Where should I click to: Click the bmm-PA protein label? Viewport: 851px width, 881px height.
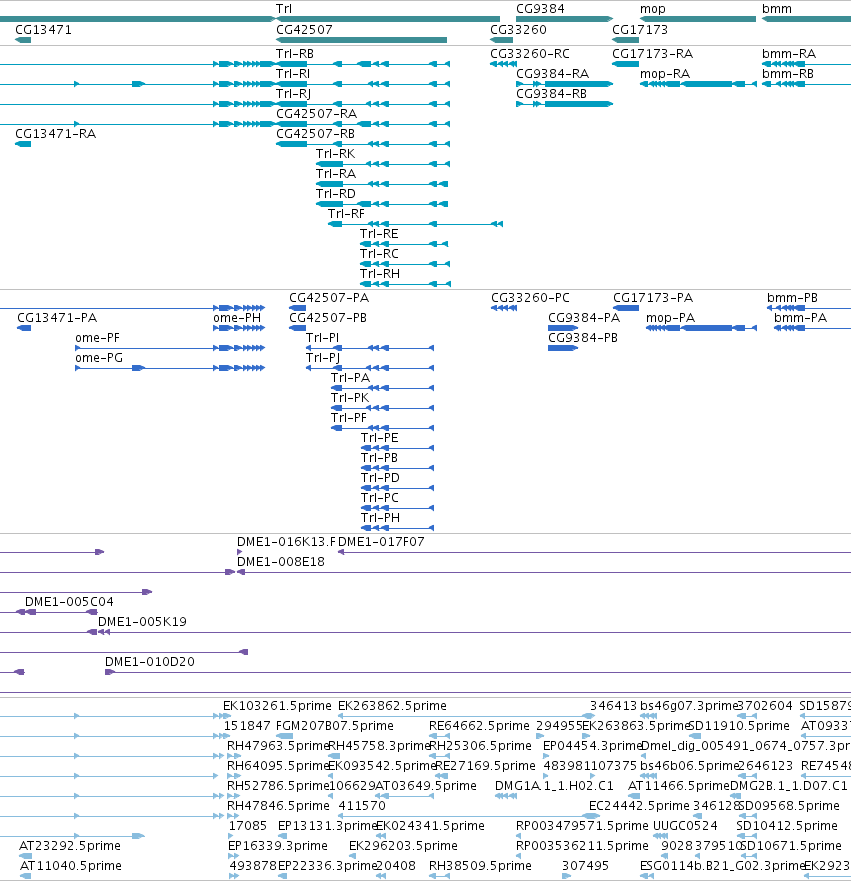click(800, 318)
